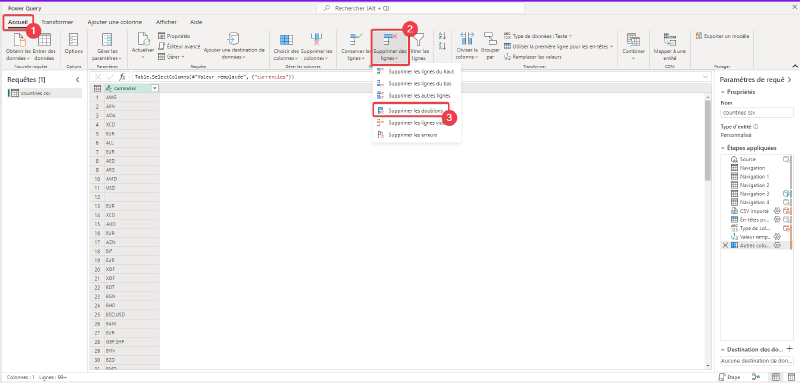
Task: Choose Supprimer les erreurs
Action: (416, 135)
